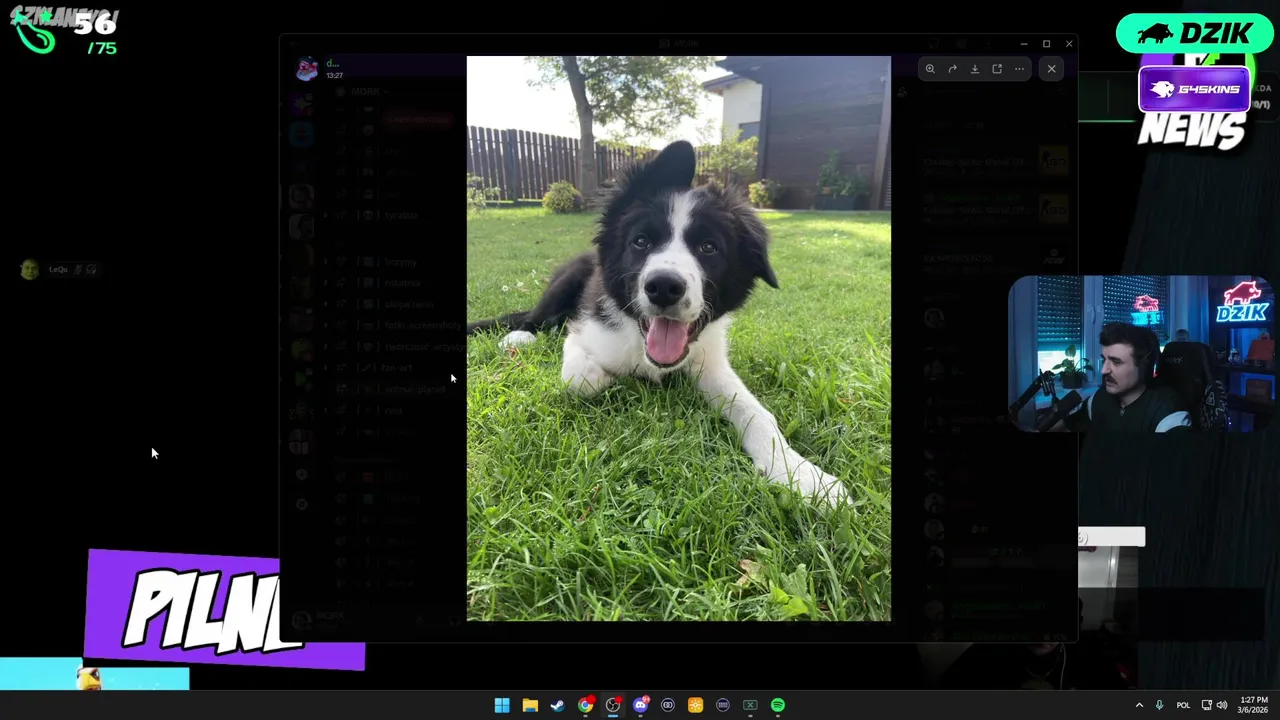Switch to OBS Studio in the taskbar
Viewport: 1280px width, 720px height.
pyautogui.click(x=613, y=705)
